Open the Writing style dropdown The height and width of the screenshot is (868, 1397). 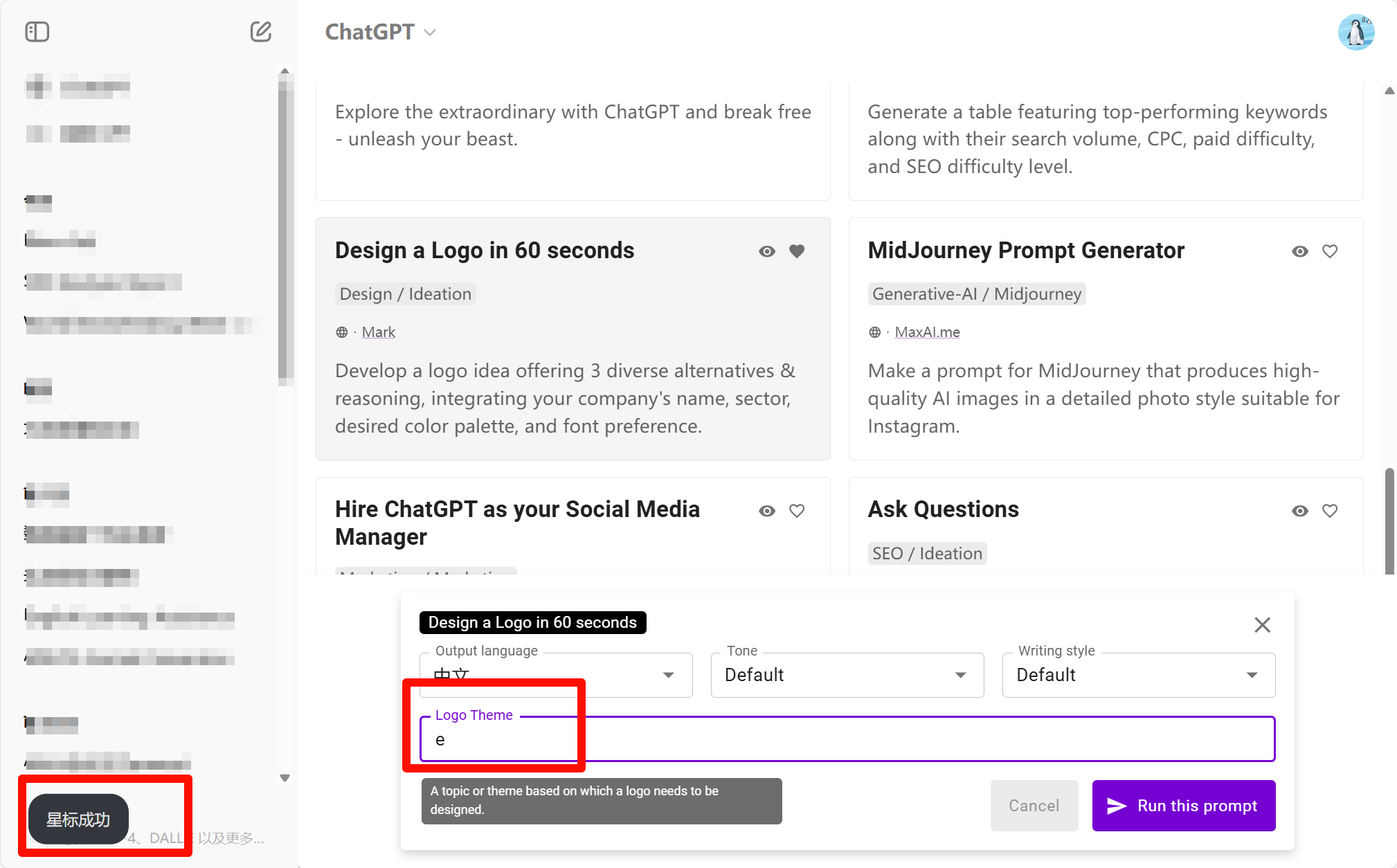1139,675
